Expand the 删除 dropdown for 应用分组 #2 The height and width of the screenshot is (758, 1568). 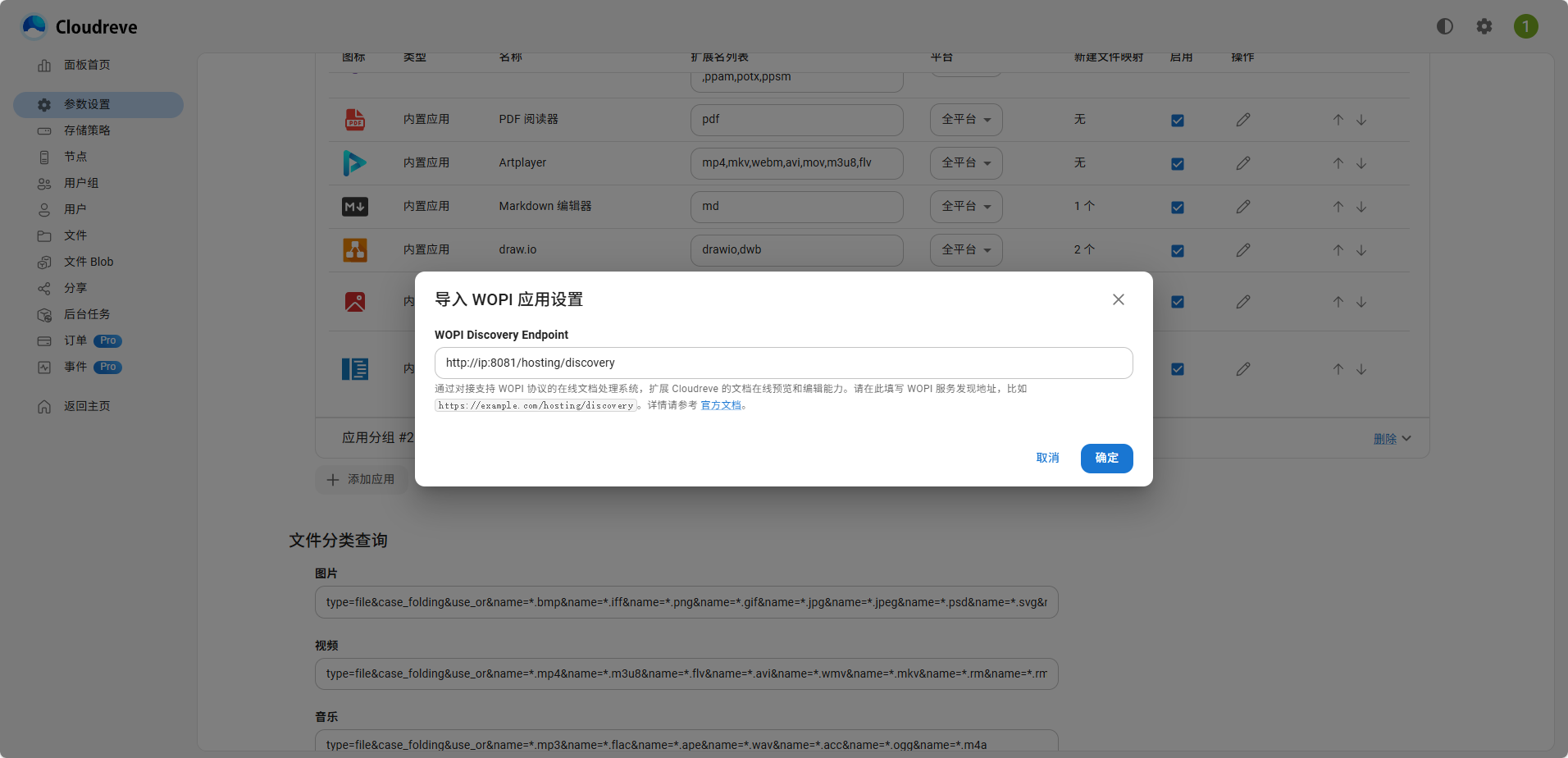tap(1392, 438)
